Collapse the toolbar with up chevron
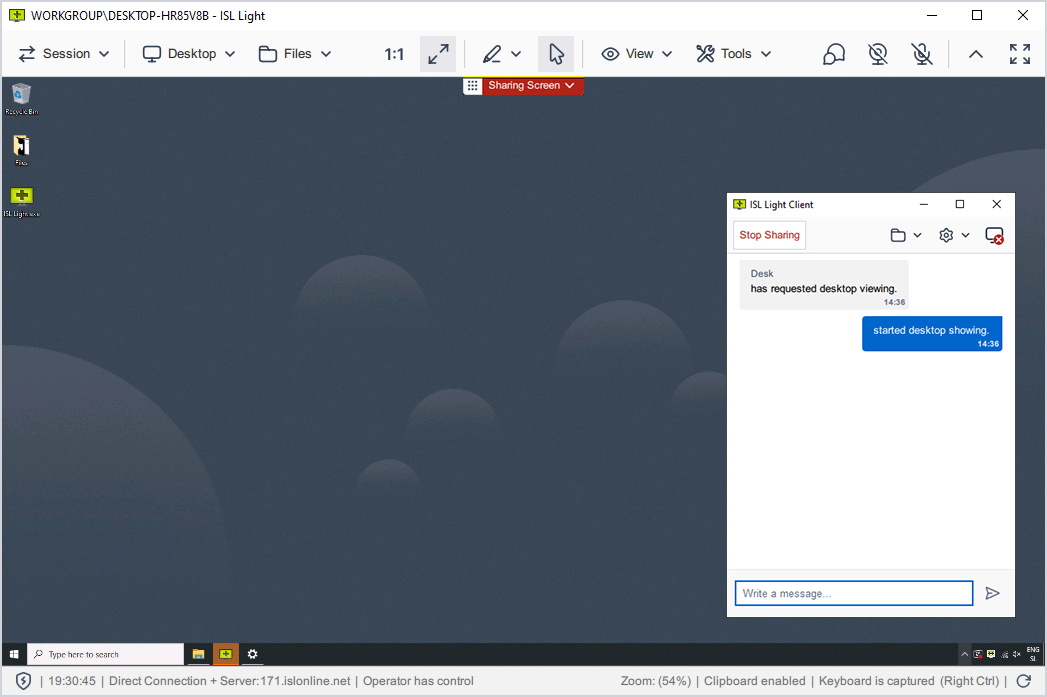The image size is (1047, 697). click(976, 54)
